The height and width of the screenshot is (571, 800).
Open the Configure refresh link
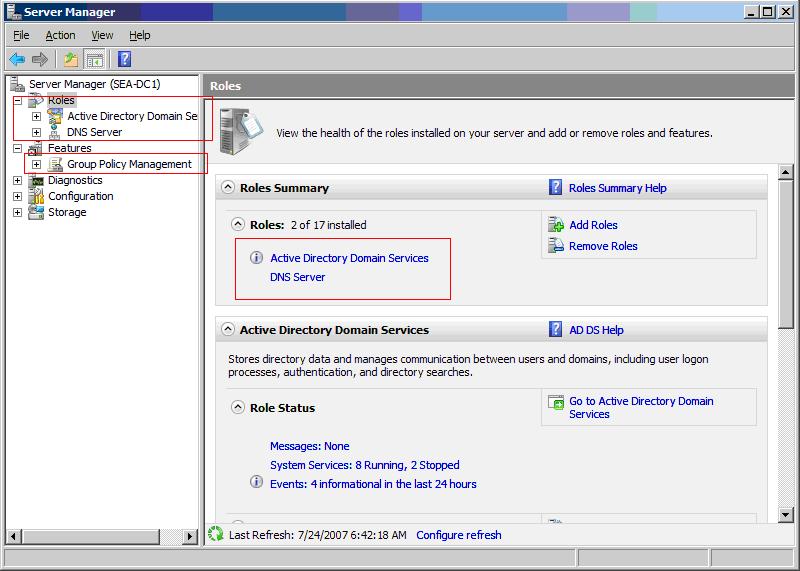point(459,535)
